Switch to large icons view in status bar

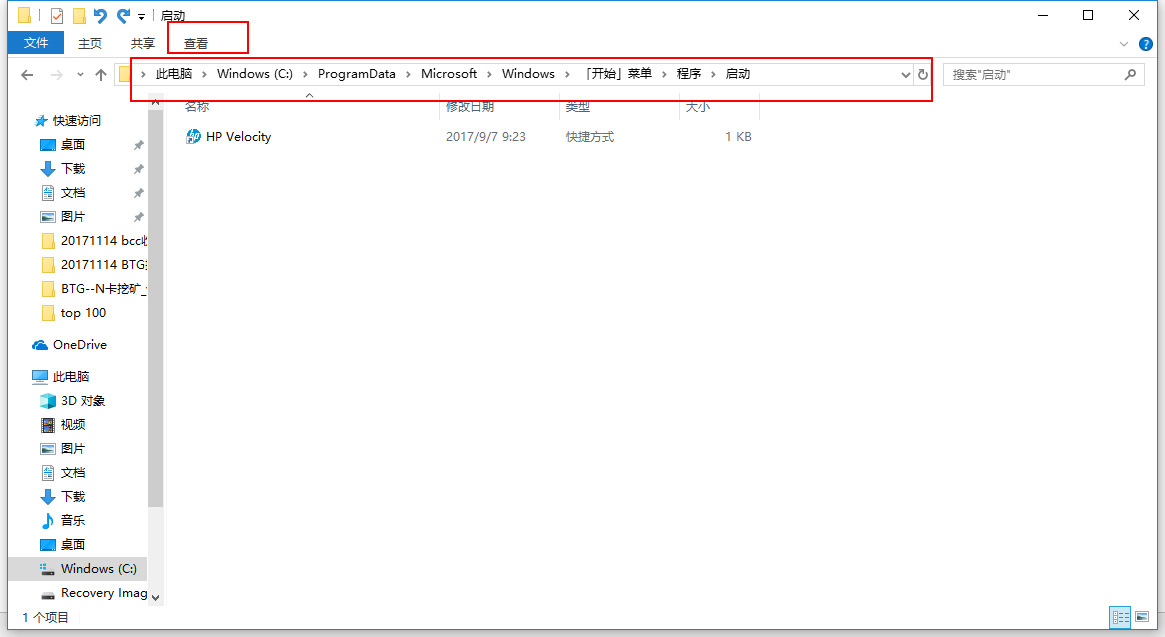point(1142,617)
